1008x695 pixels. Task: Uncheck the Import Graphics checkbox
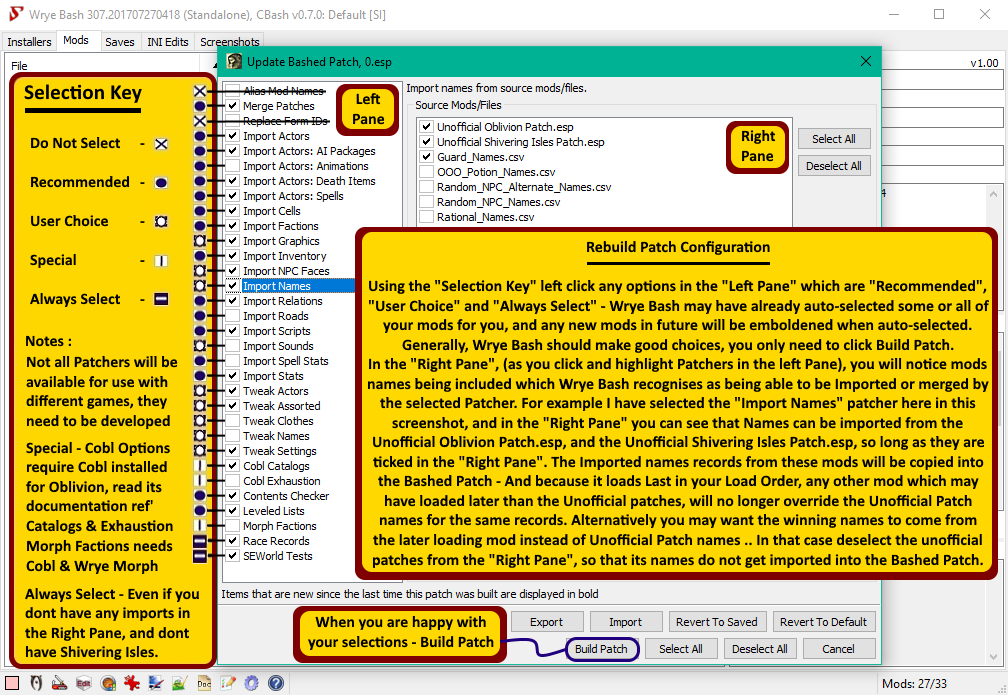coord(233,241)
